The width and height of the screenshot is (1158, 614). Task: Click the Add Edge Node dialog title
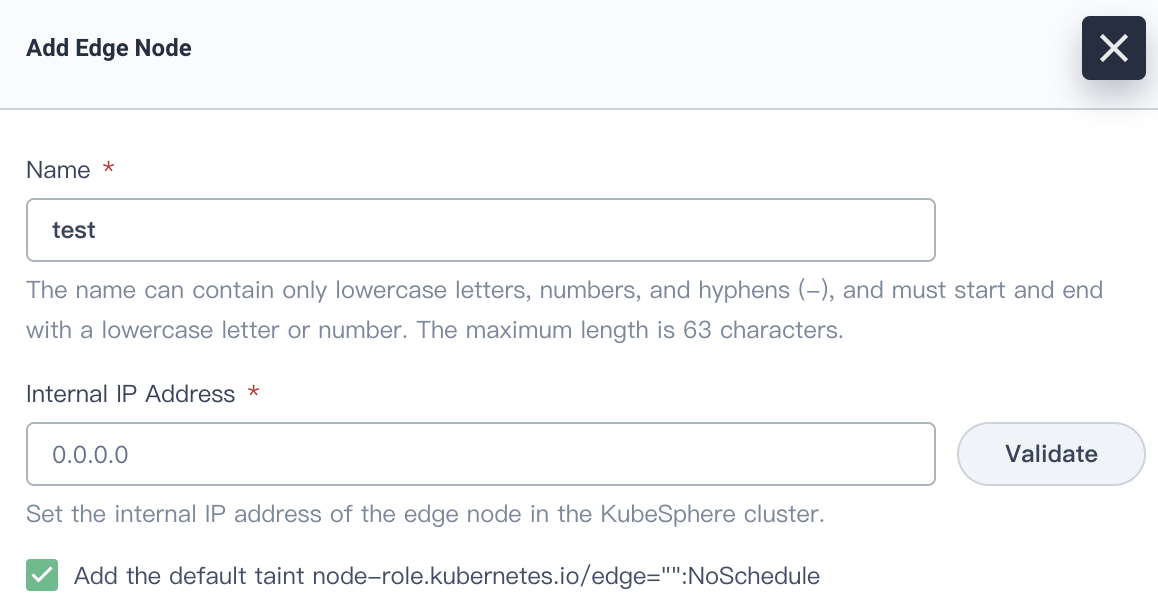(108, 47)
